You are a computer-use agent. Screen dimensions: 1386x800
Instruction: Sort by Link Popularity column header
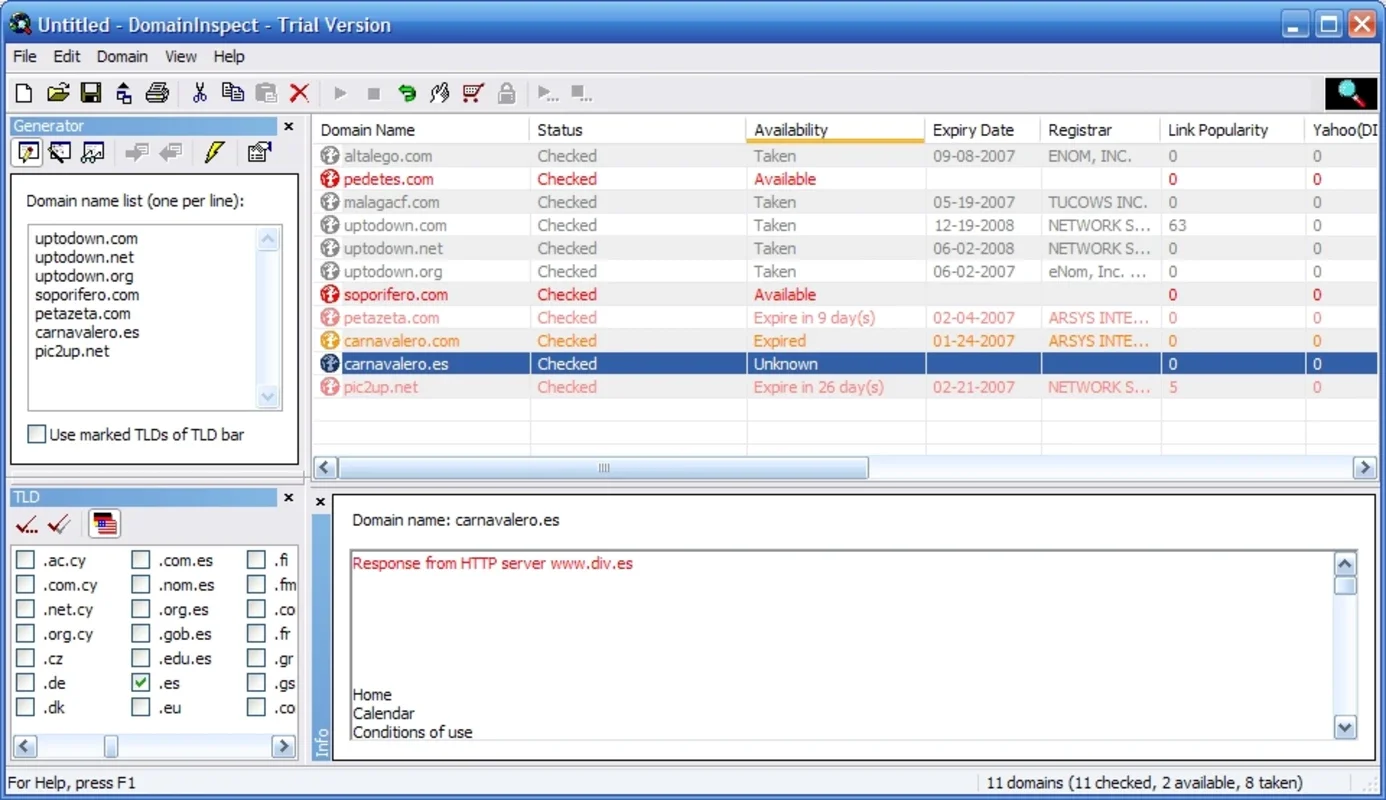(1232, 130)
